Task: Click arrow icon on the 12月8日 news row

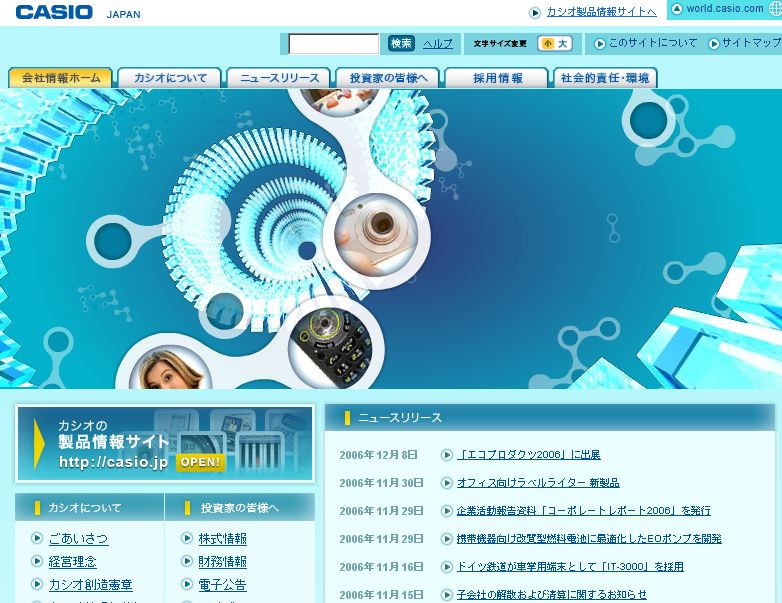Action: (447, 455)
